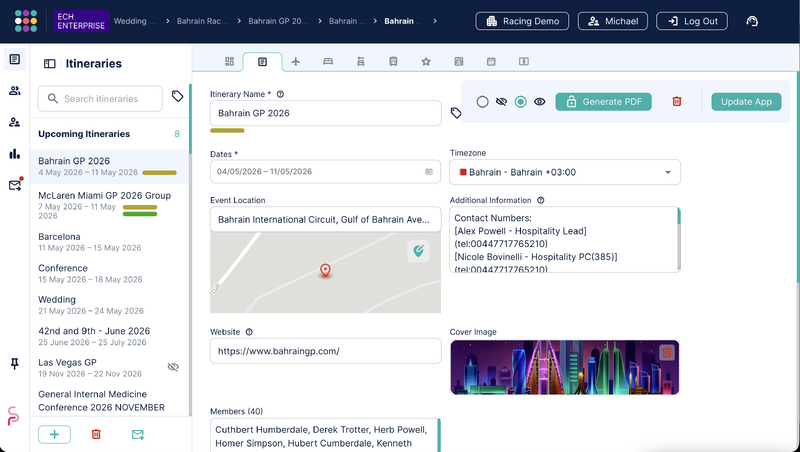800x452 pixels.
Task: Click the yellow tag color bar under itinerary name
Action: coord(228,131)
